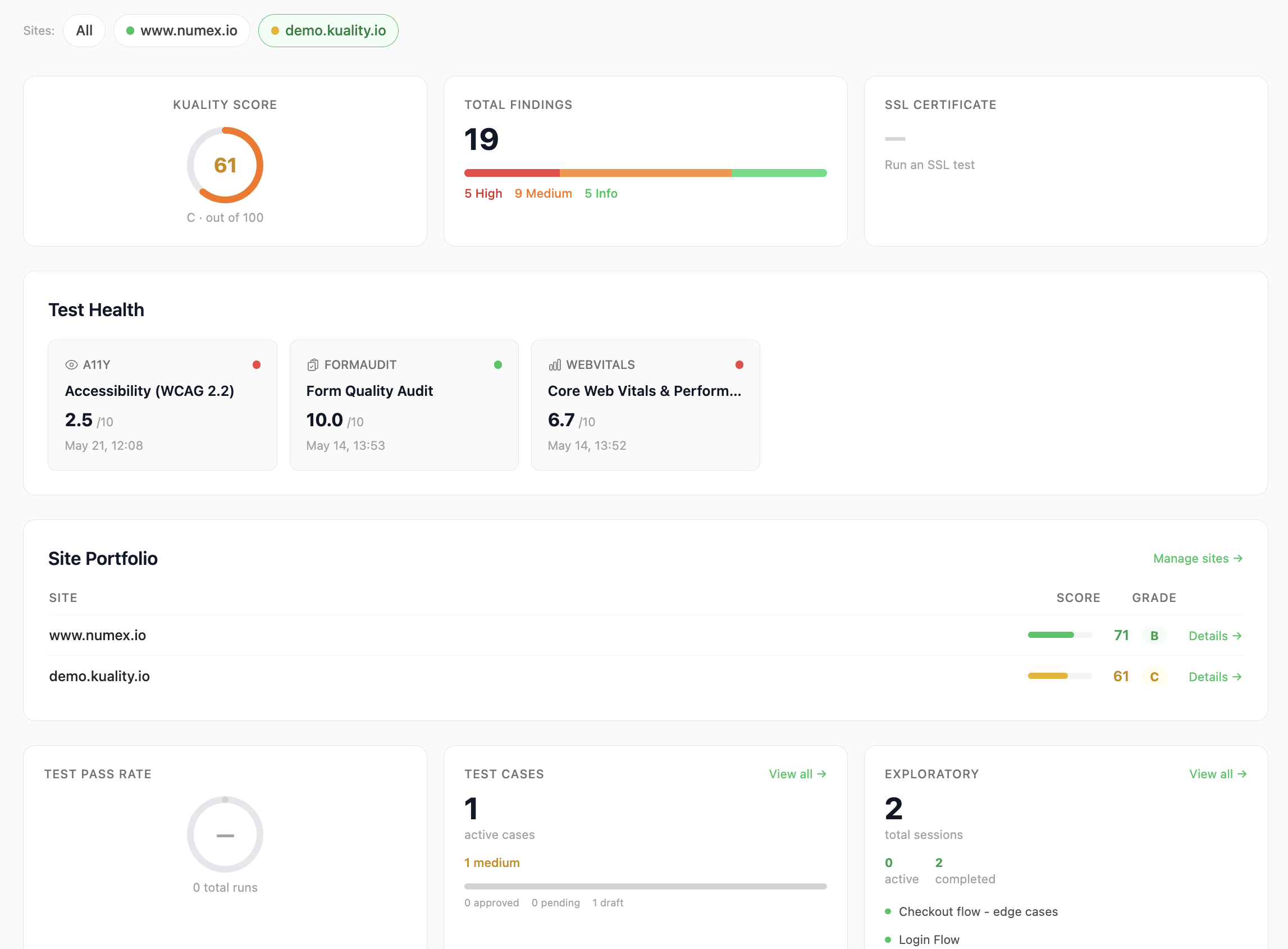1288x949 pixels.
Task: Click the test pass rate ring
Action: (x=225, y=834)
